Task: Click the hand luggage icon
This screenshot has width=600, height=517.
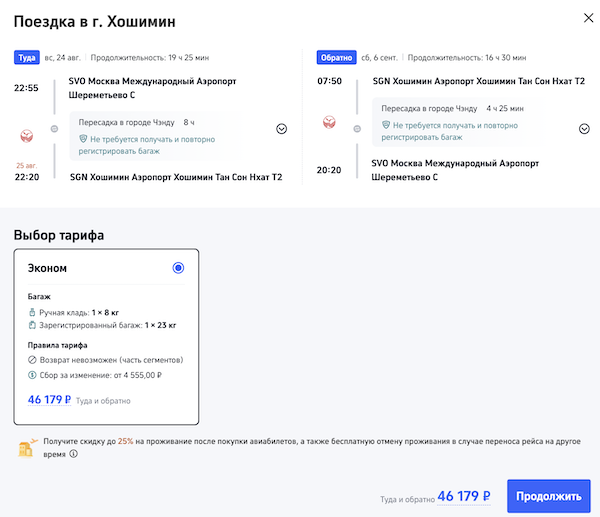Action: (x=32, y=312)
